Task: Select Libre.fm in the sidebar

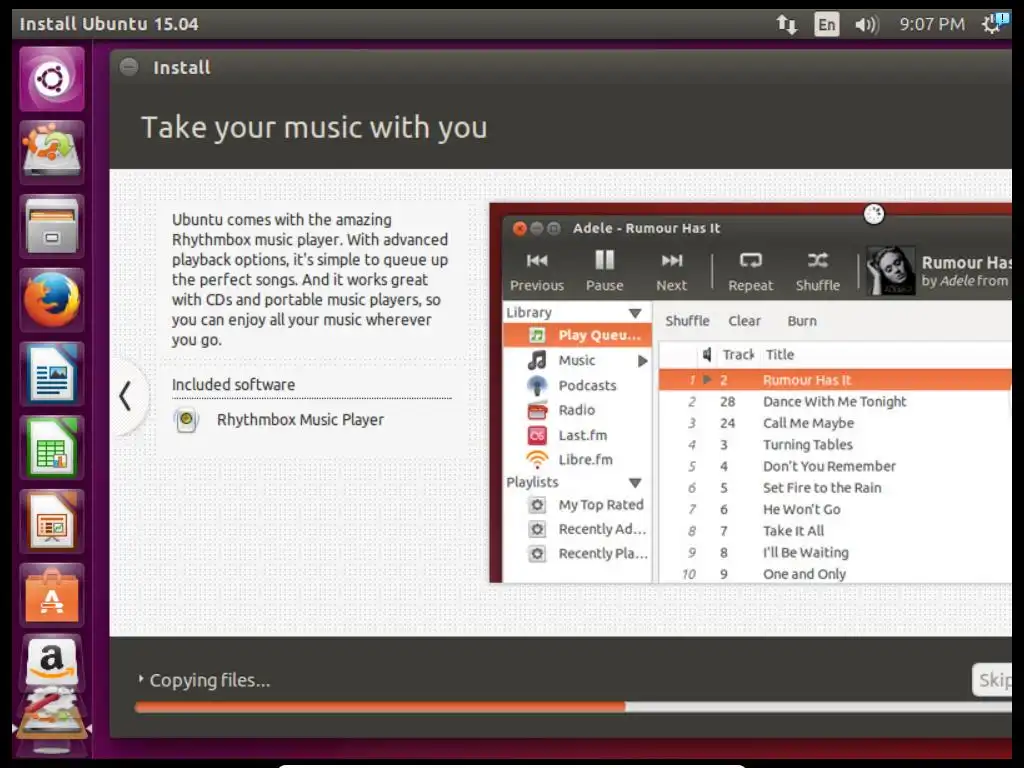Action: (x=577, y=460)
